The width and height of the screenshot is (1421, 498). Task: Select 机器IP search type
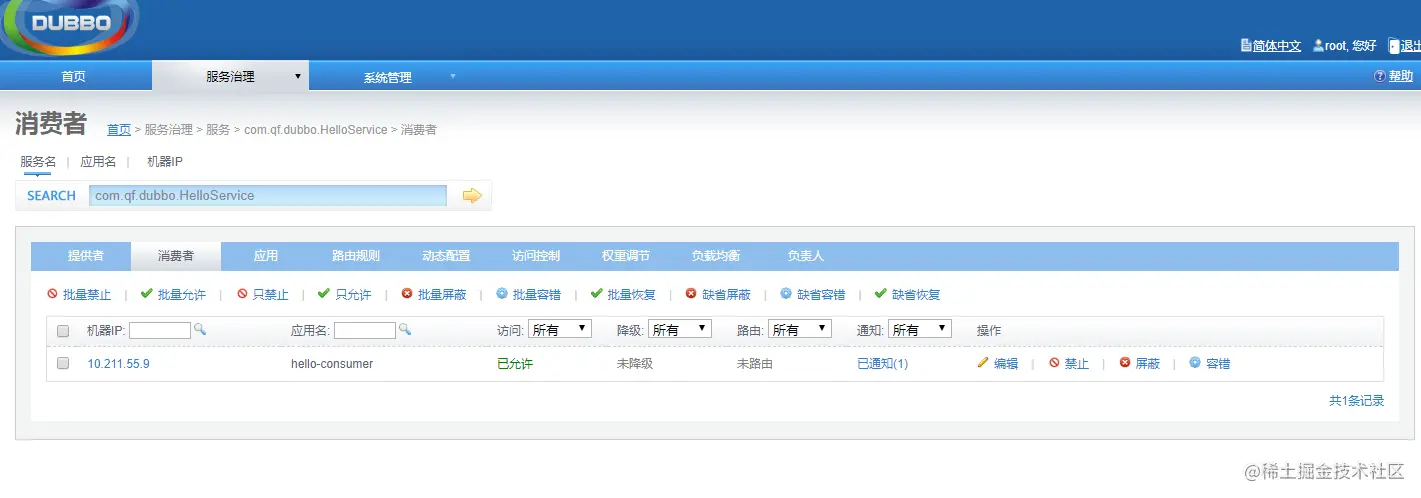click(165, 161)
